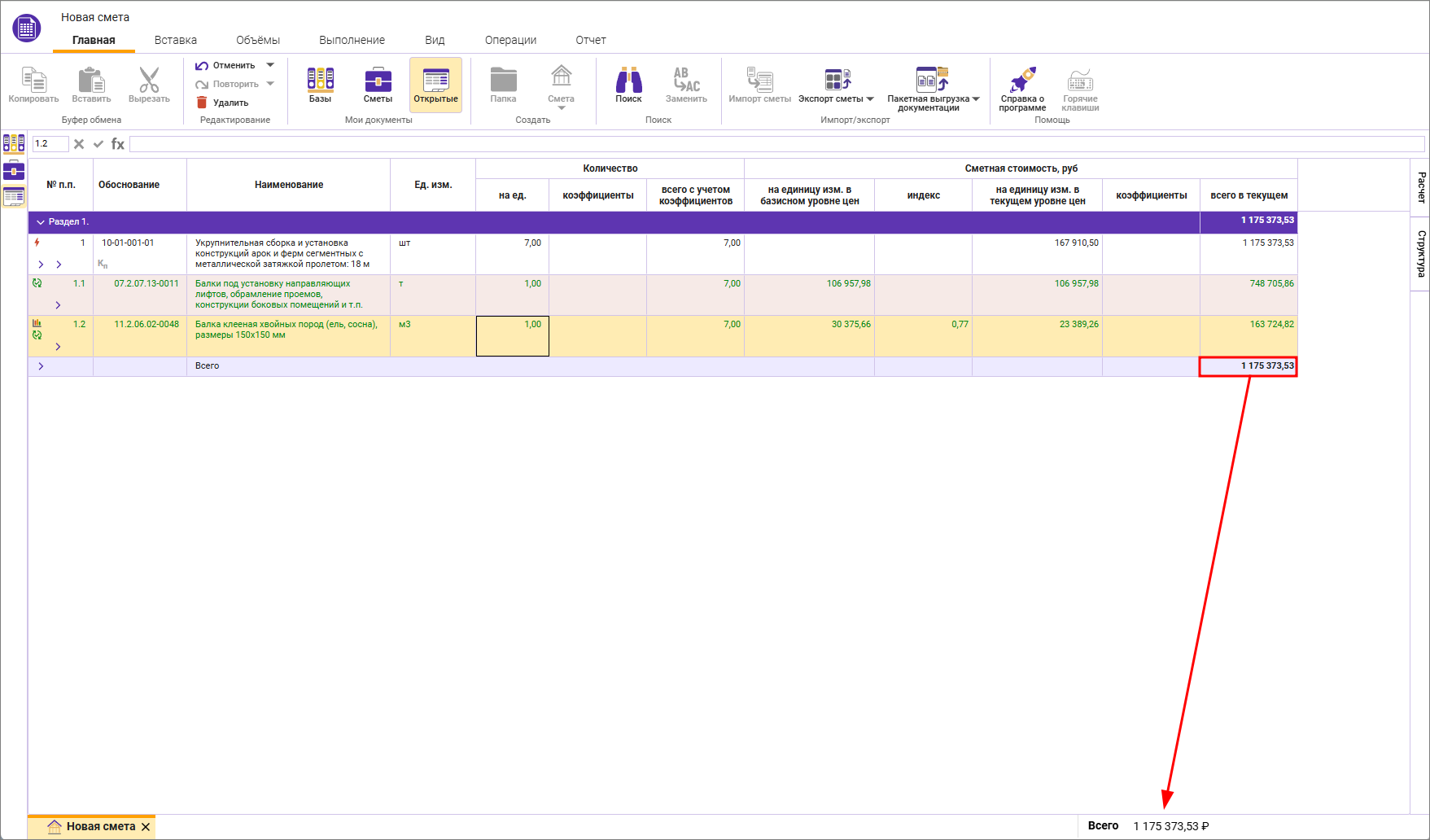1430x840 pixels.
Task: Open the Операции ribbon tab
Action: click(x=510, y=40)
